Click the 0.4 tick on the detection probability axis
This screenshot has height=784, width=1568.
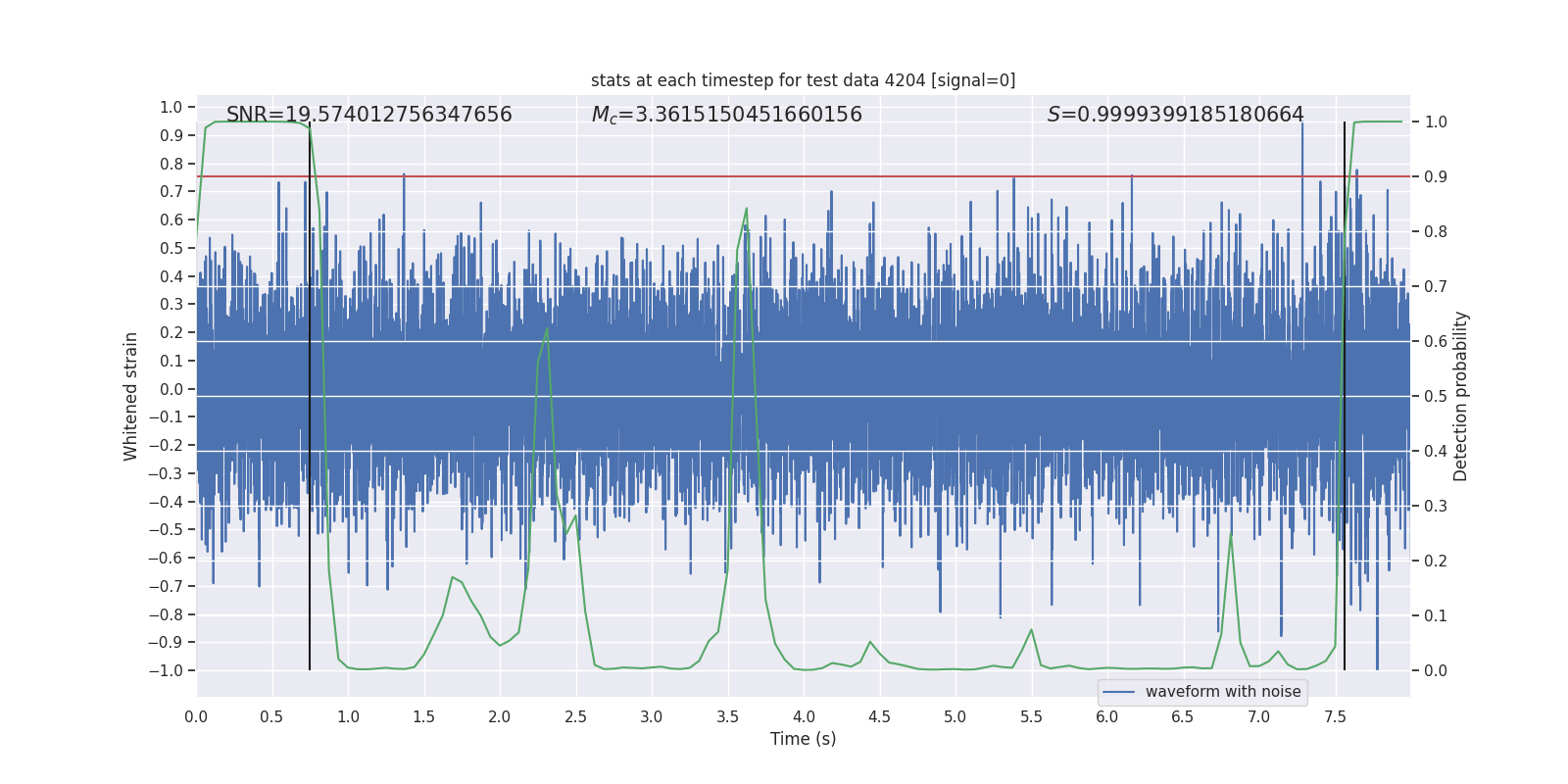[x=1436, y=452]
